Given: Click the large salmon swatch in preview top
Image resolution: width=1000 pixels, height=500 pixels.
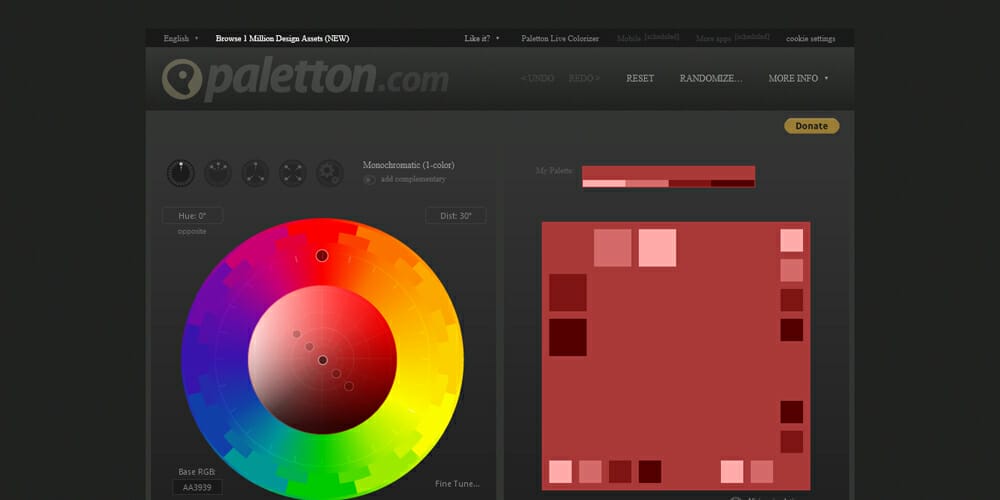Looking at the screenshot, I should pyautogui.click(x=613, y=248).
